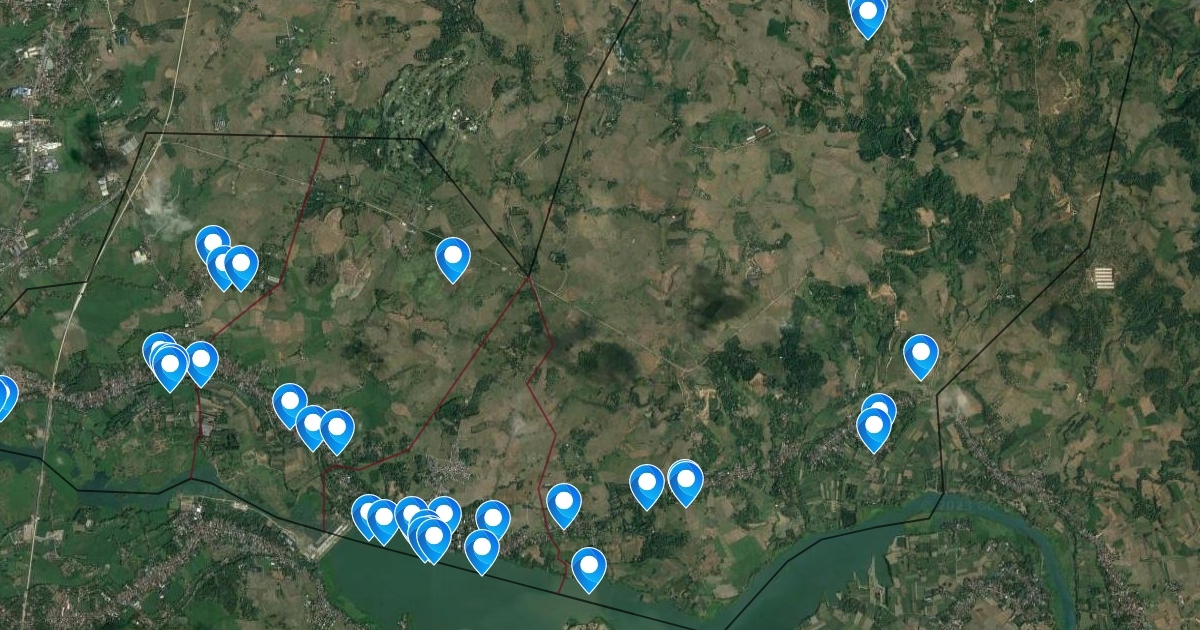Select the rightmost pin of the northwest trio
The width and height of the screenshot is (1200, 630).
point(241,267)
